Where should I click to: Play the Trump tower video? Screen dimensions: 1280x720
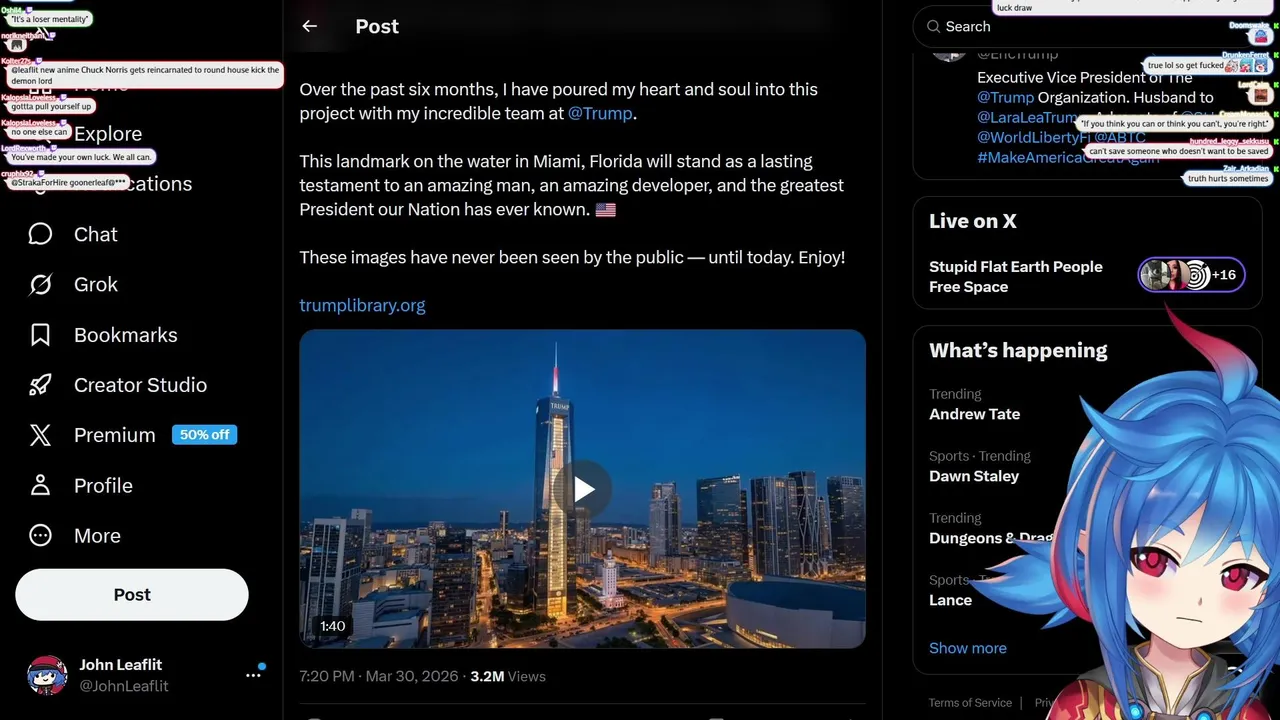click(583, 489)
